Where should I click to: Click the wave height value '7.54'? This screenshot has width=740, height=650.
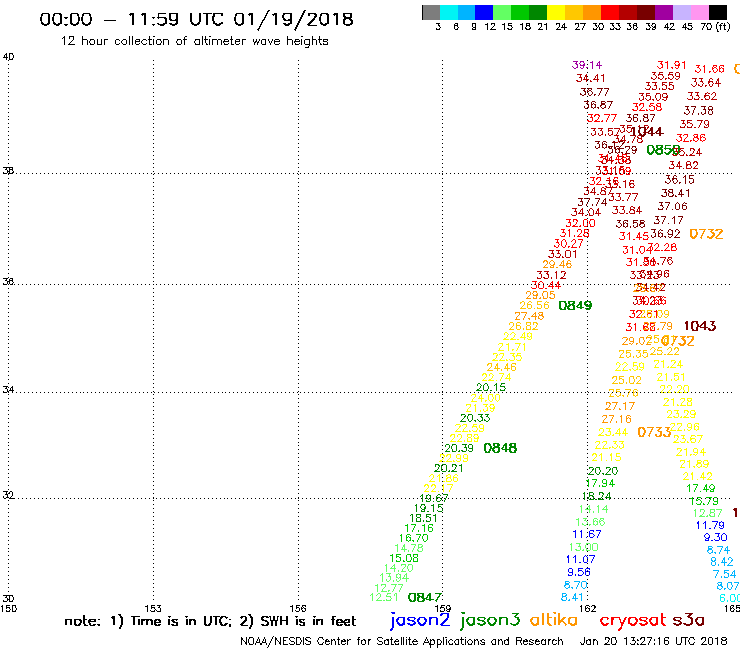coord(724,574)
